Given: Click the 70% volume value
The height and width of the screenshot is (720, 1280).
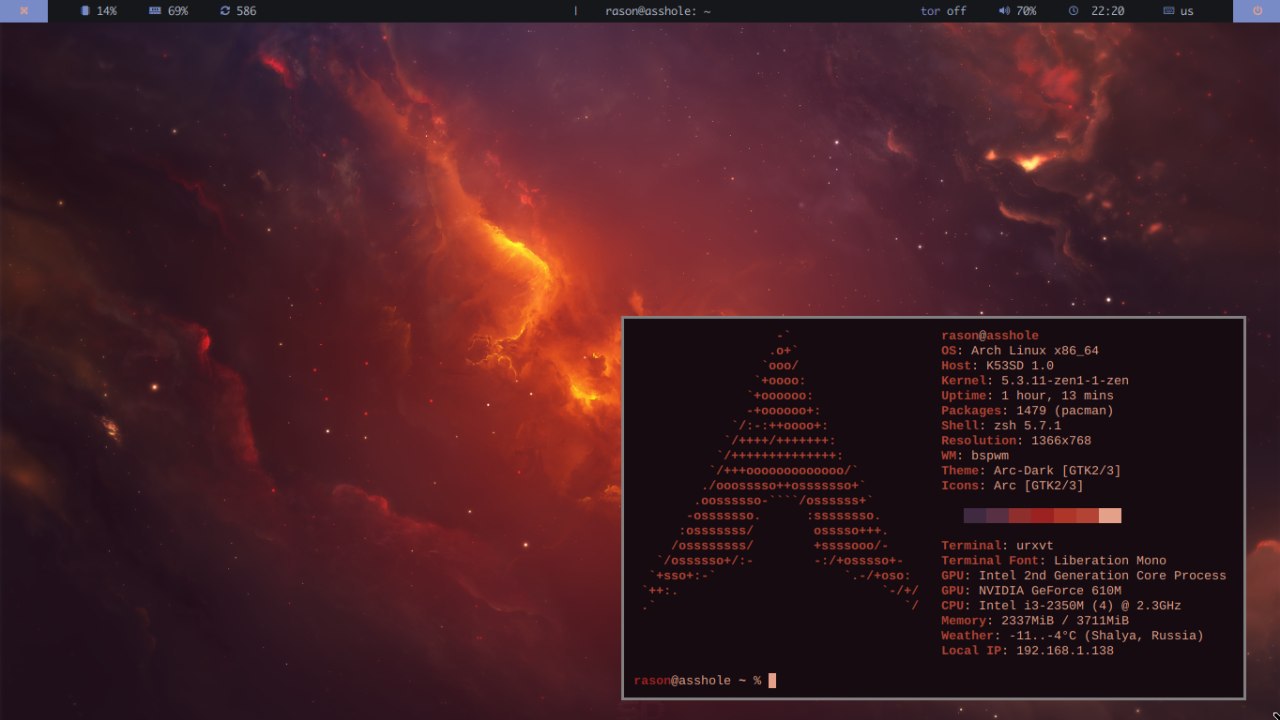Looking at the screenshot, I should [x=1026, y=11].
